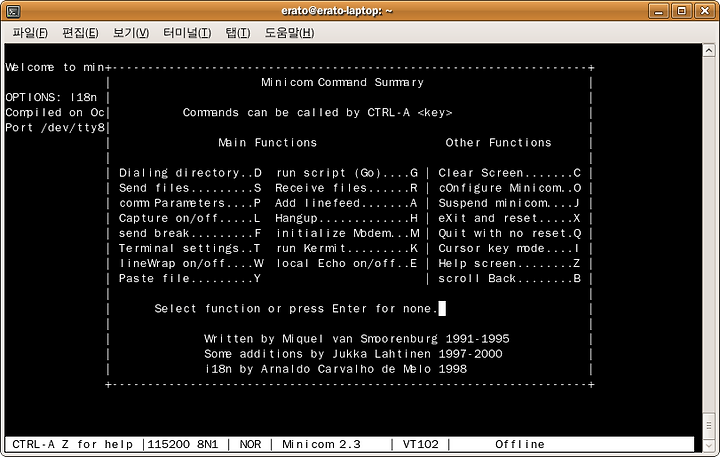Click the 'Quit with no reset.Q' entry

pyautogui.click(x=510, y=233)
